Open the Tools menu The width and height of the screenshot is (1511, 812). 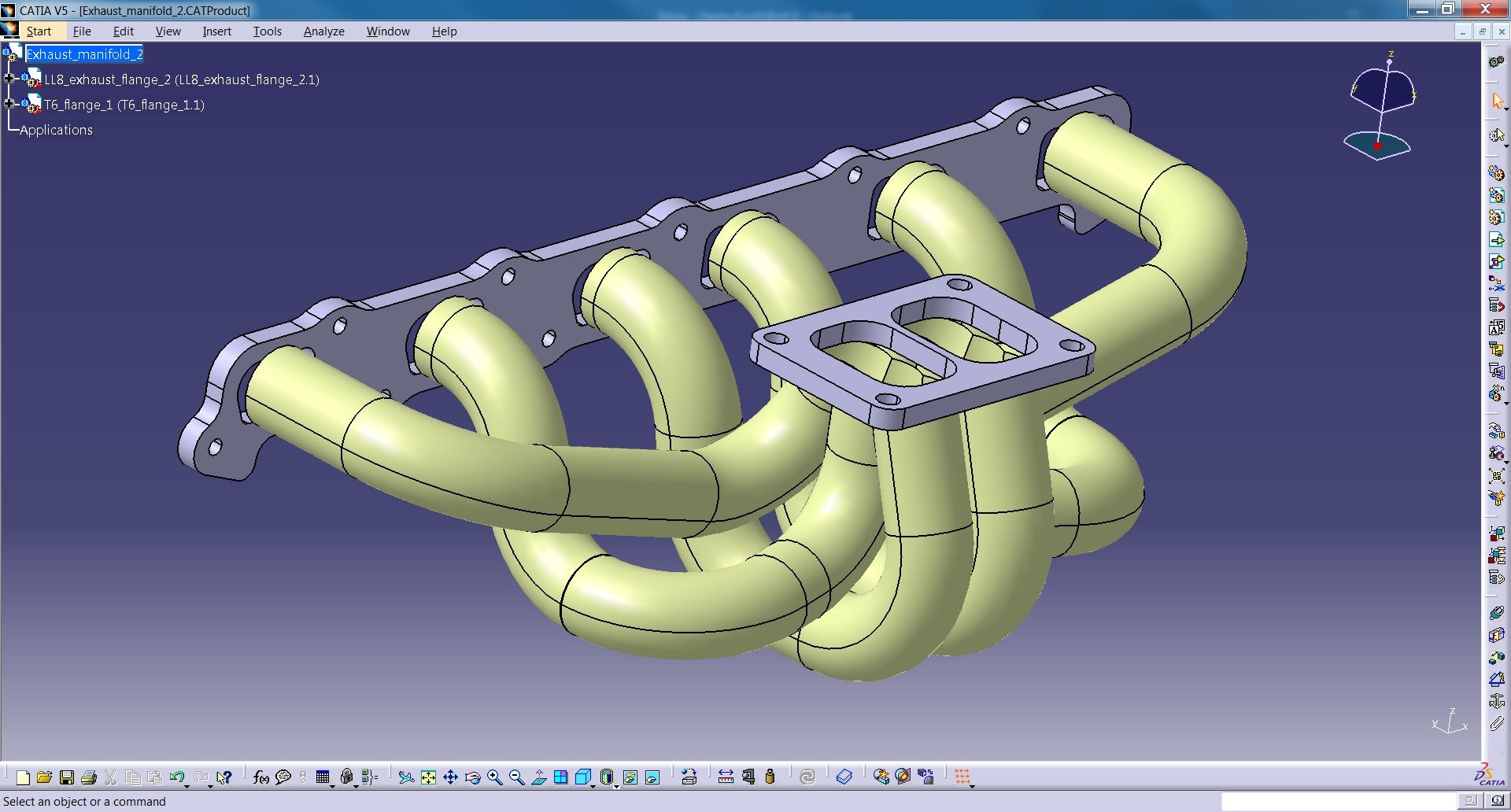[x=268, y=31]
